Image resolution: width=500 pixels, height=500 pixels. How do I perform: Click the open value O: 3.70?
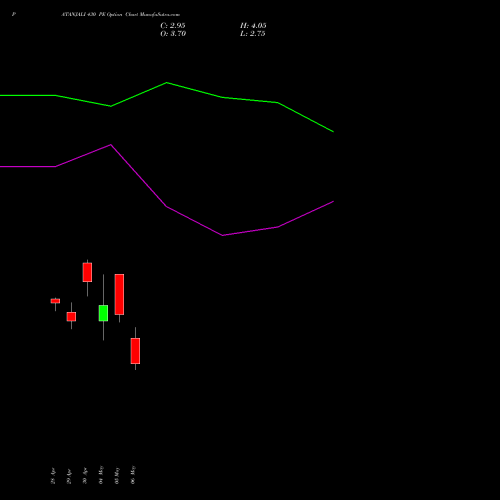(x=173, y=34)
